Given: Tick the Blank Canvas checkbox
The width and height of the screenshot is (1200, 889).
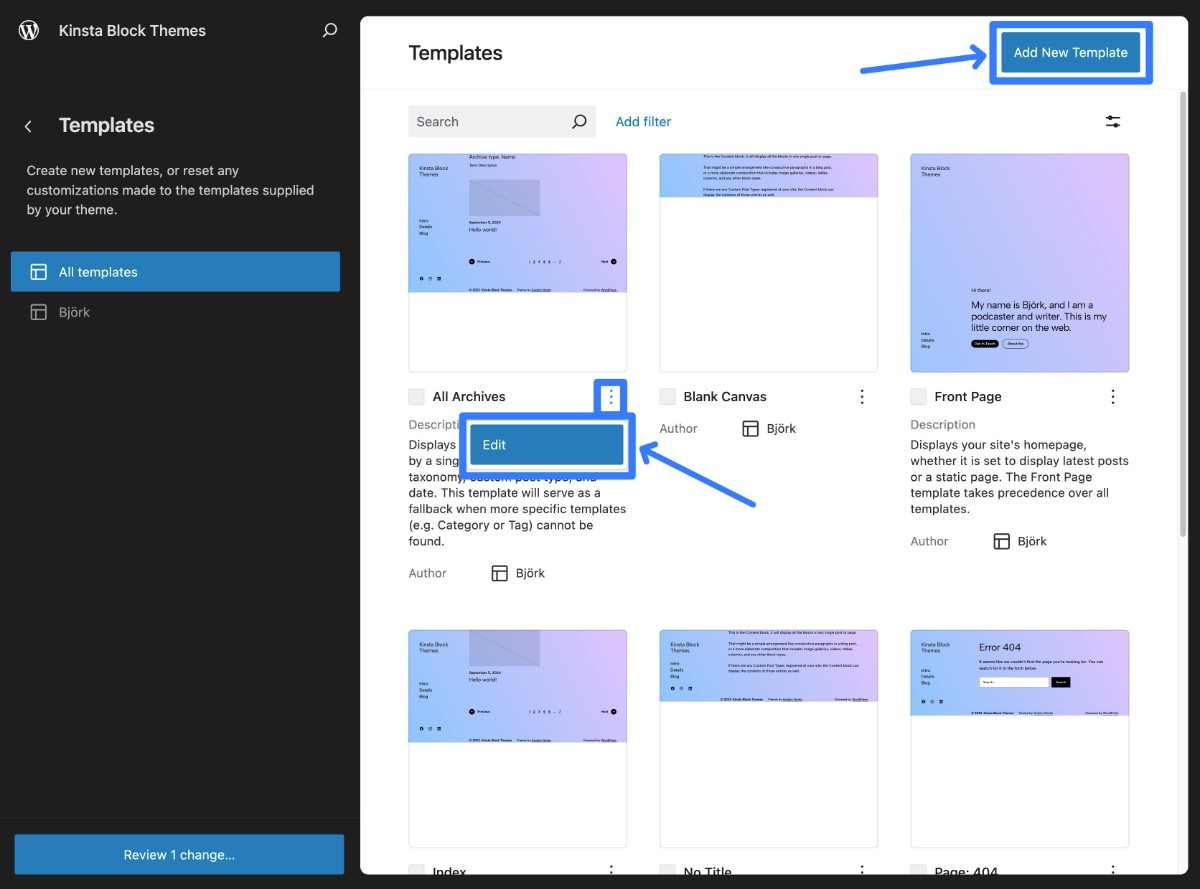Looking at the screenshot, I should [x=668, y=397].
